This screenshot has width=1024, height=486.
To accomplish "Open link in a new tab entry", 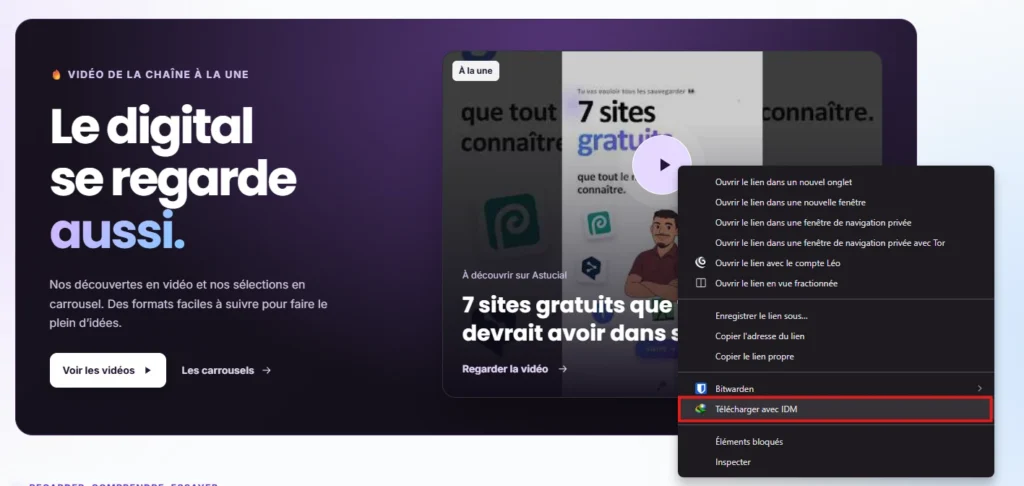I will [x=835, y=182].
